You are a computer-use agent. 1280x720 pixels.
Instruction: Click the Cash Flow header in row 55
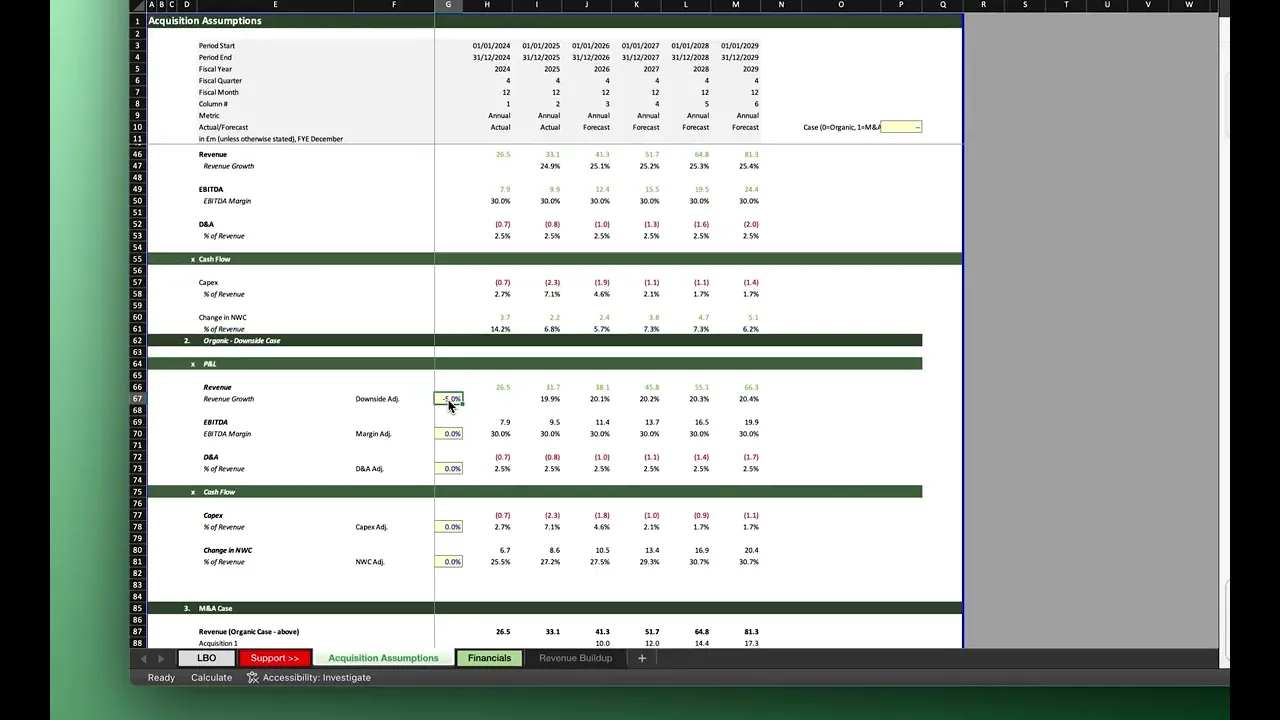coord(214,259)
